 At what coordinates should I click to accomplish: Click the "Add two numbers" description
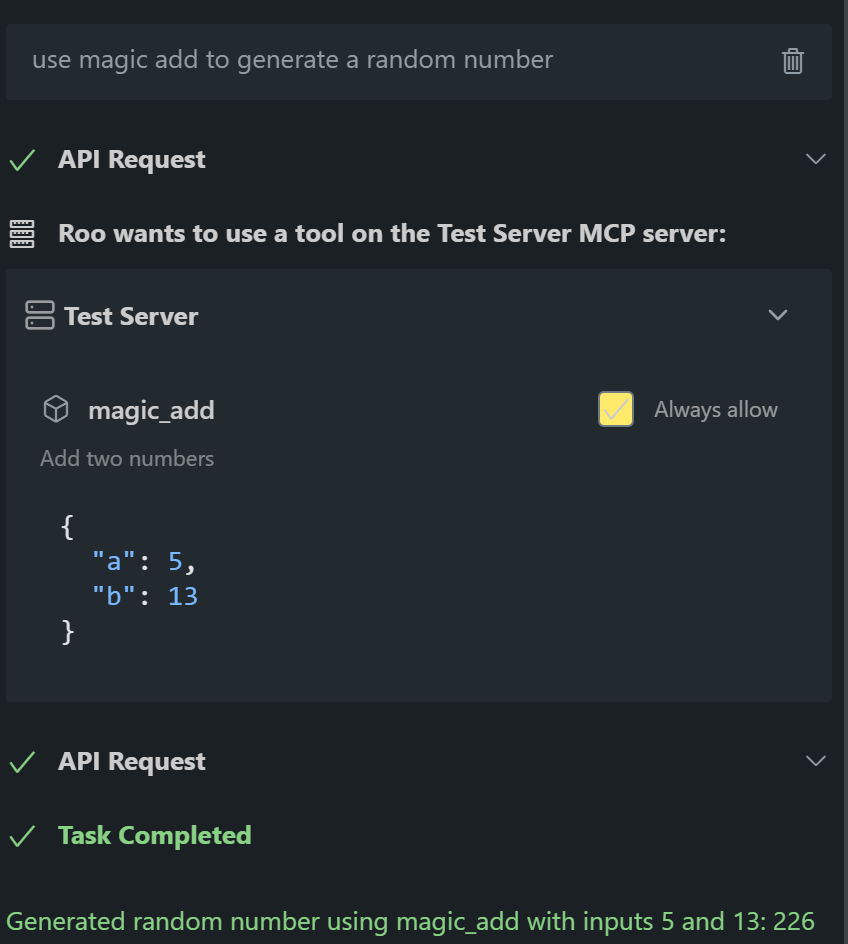click(127, 459)
